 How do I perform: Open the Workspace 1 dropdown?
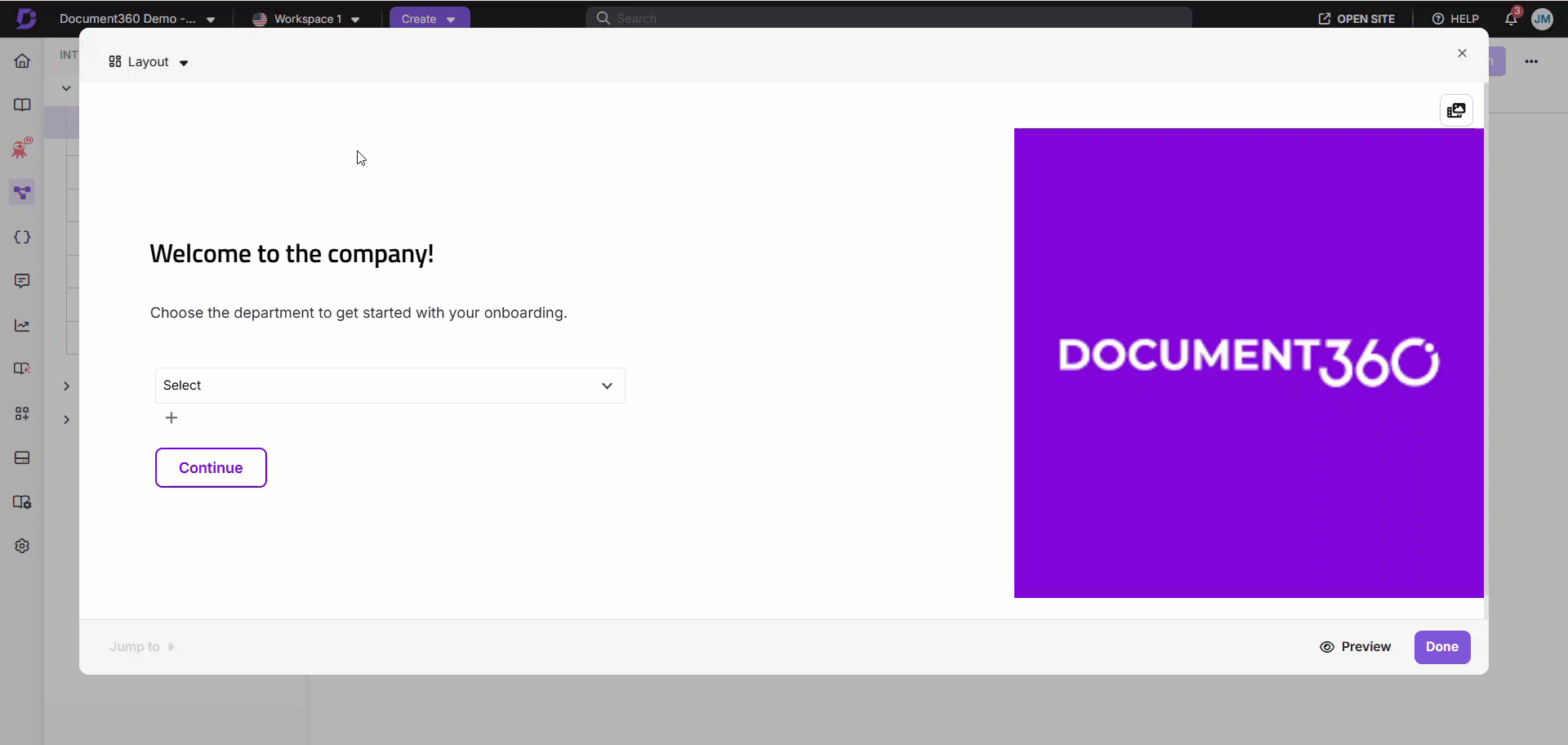tap(306, 19)
